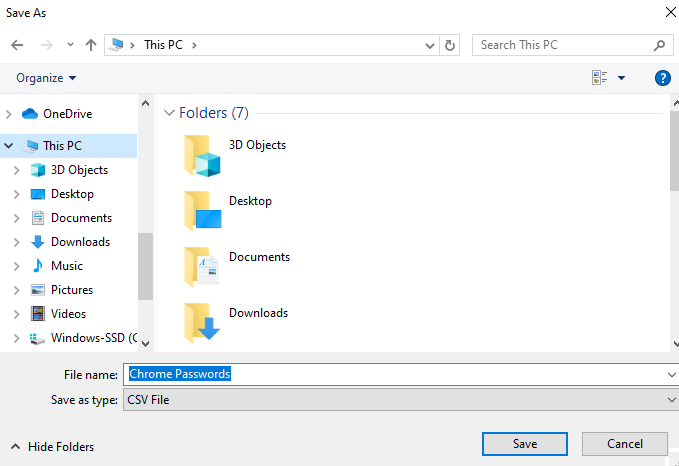Click navigation pane scroll up arrow
Image resolution: width=679 pixels, height=466 pixels.
pyautogui.click(x=146, y=103)
